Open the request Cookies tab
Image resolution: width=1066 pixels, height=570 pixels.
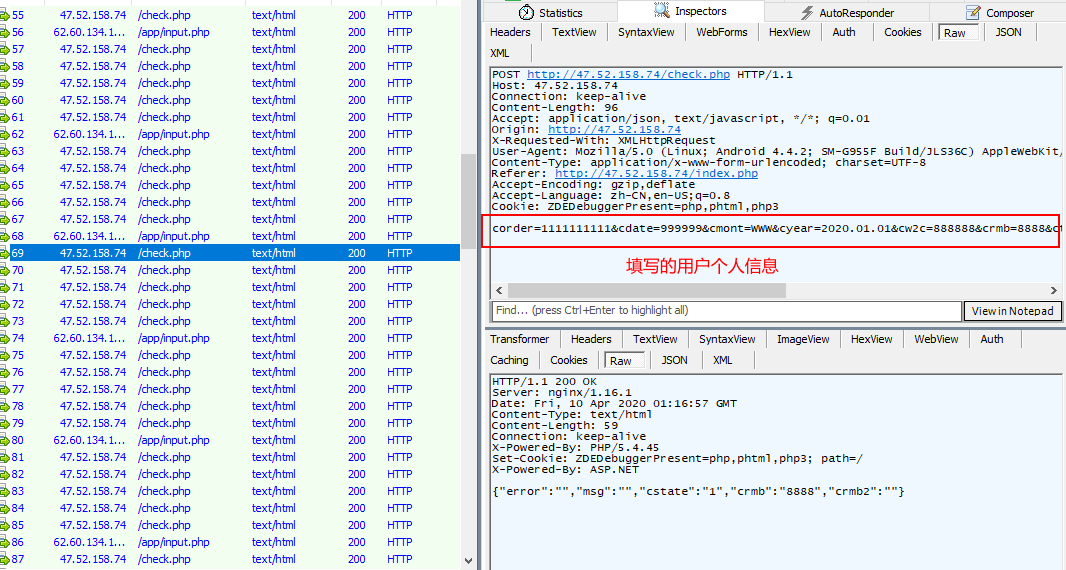902,32
